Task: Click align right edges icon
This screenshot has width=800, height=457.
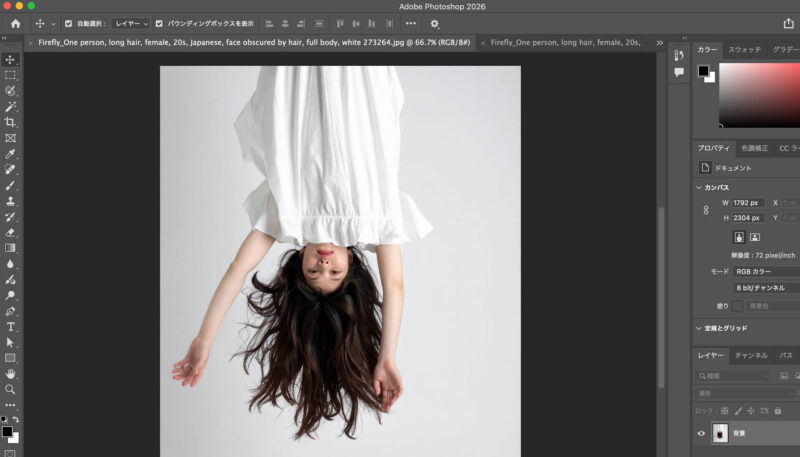Action: pyautogui.click(x=301, y=23)
